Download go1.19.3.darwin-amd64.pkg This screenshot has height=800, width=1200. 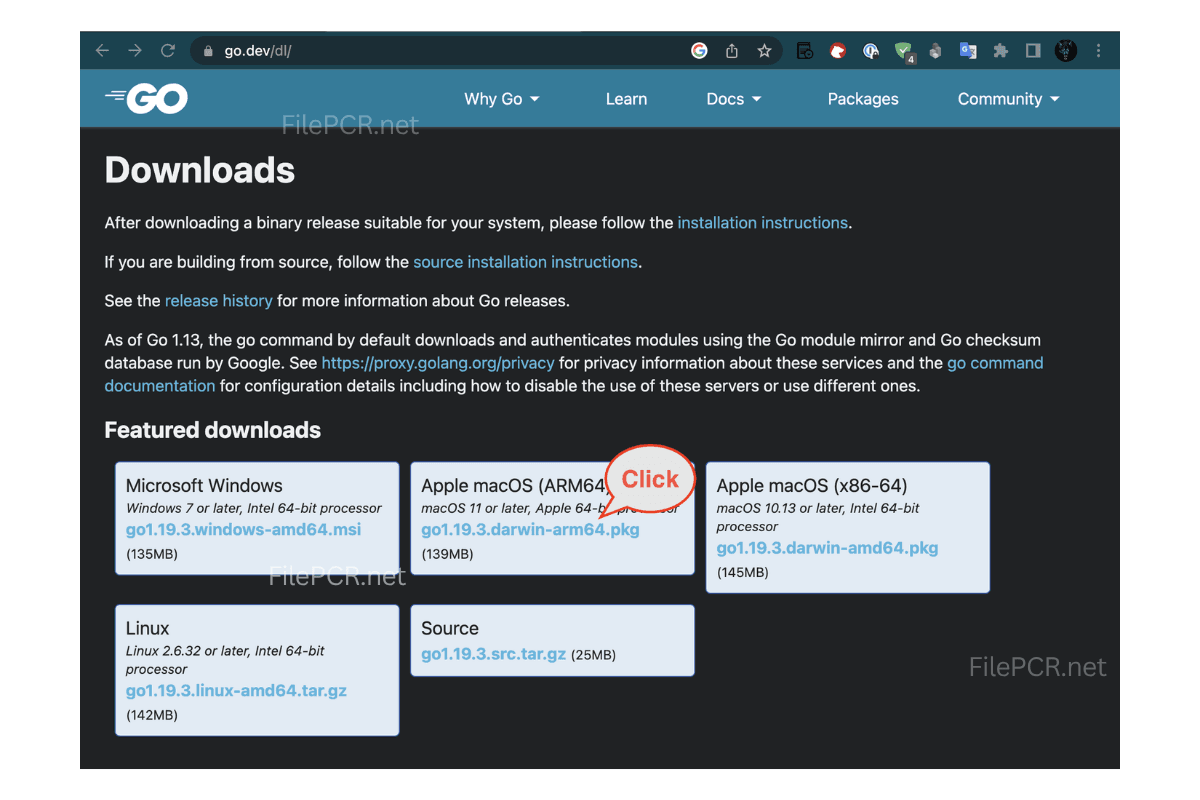(x=827, y=548)
